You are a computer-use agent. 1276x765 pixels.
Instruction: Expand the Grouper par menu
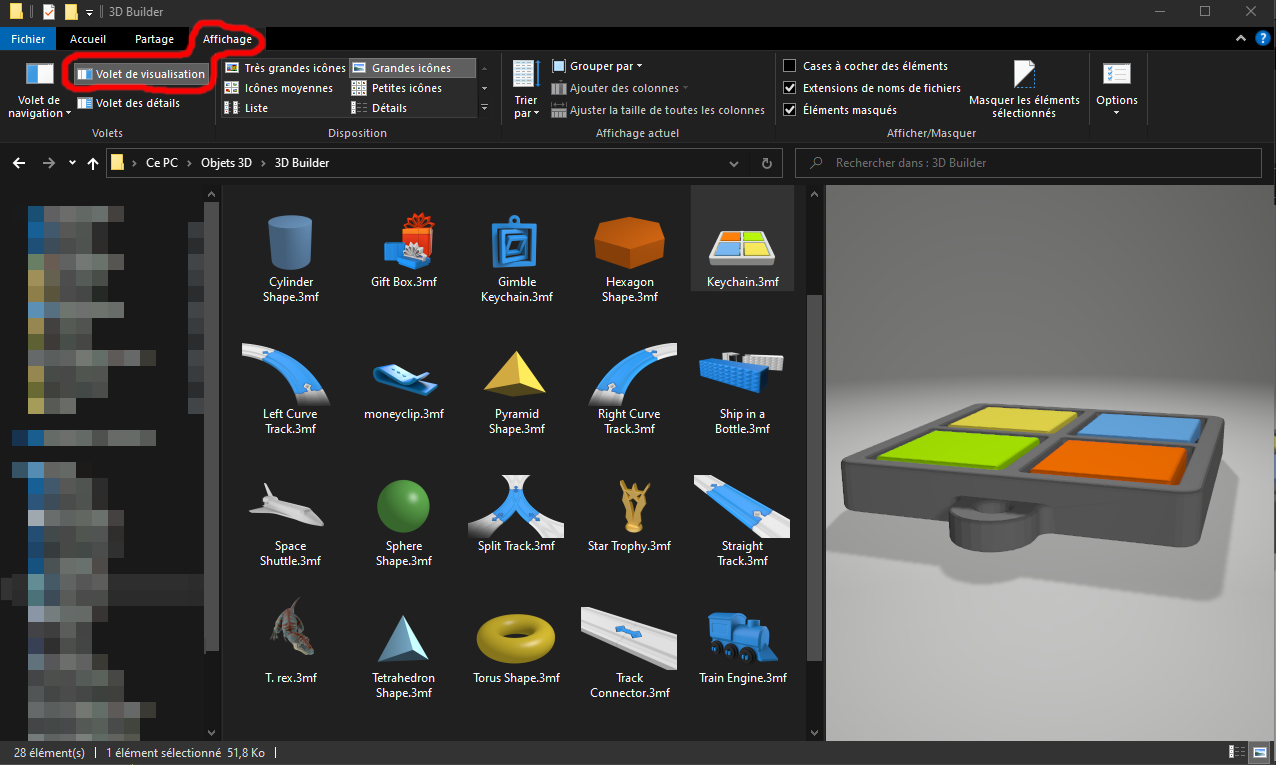597,66
